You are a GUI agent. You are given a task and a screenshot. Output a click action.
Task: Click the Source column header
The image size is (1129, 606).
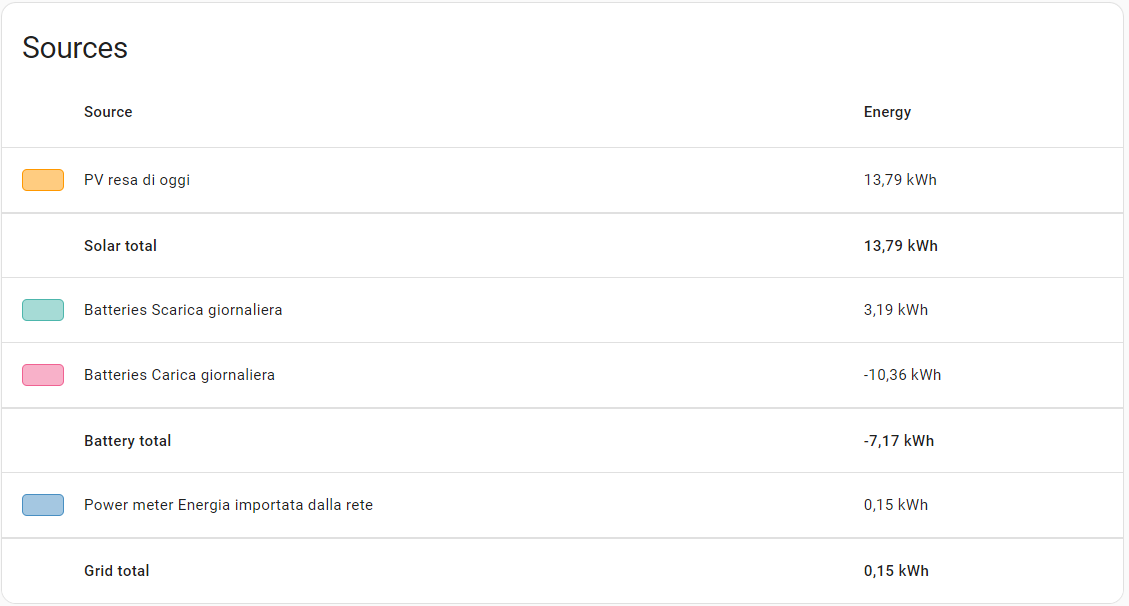tap(108, 112)
